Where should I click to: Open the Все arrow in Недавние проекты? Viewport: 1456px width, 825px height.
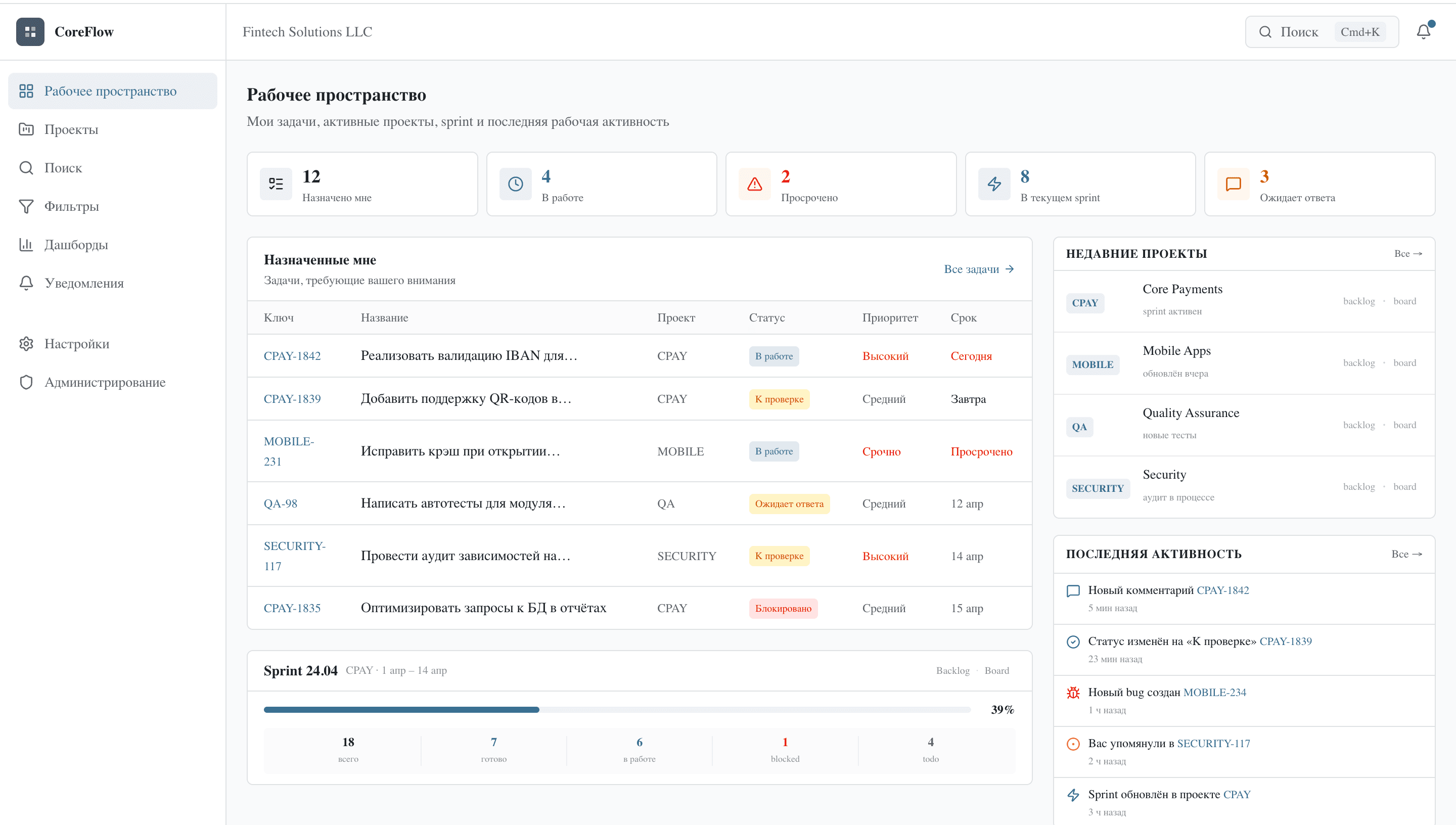(x=1408, y=254)
